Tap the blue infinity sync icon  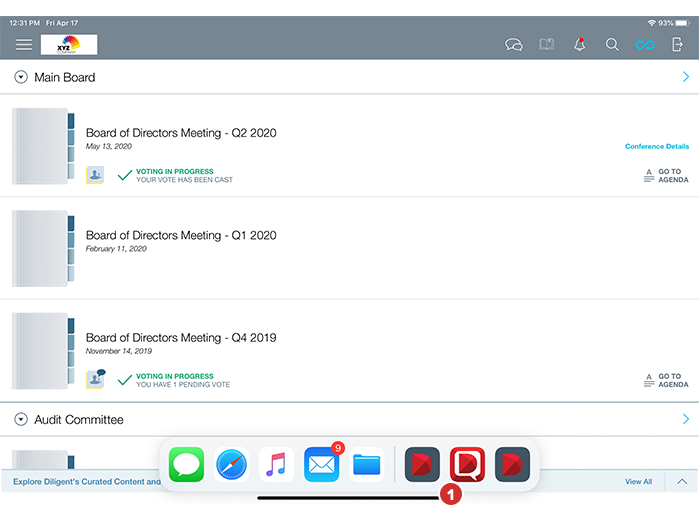645,45
